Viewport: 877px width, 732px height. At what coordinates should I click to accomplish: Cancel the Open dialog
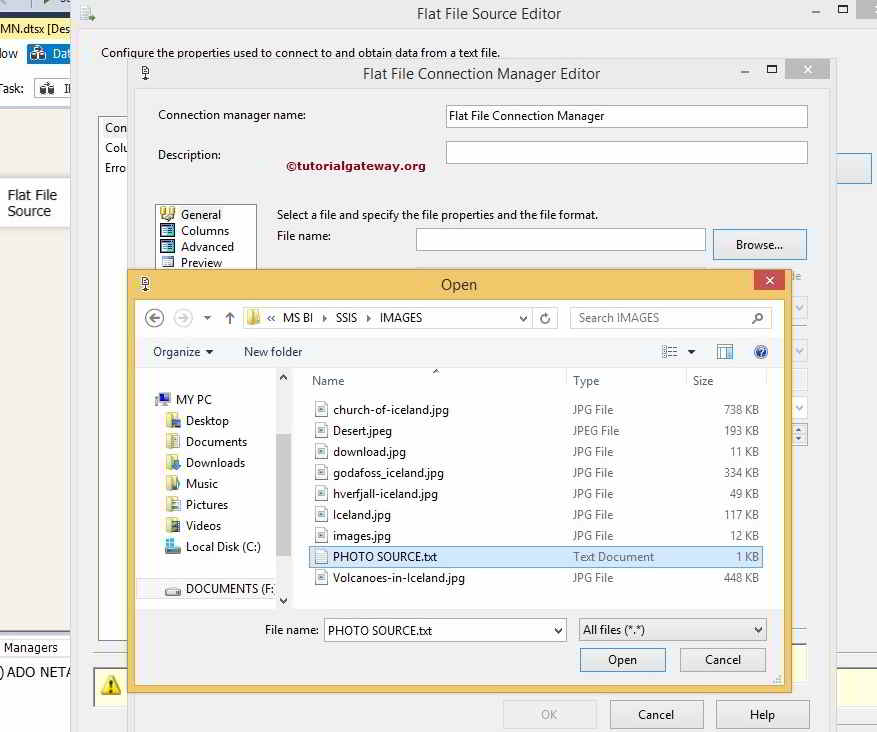723,660
